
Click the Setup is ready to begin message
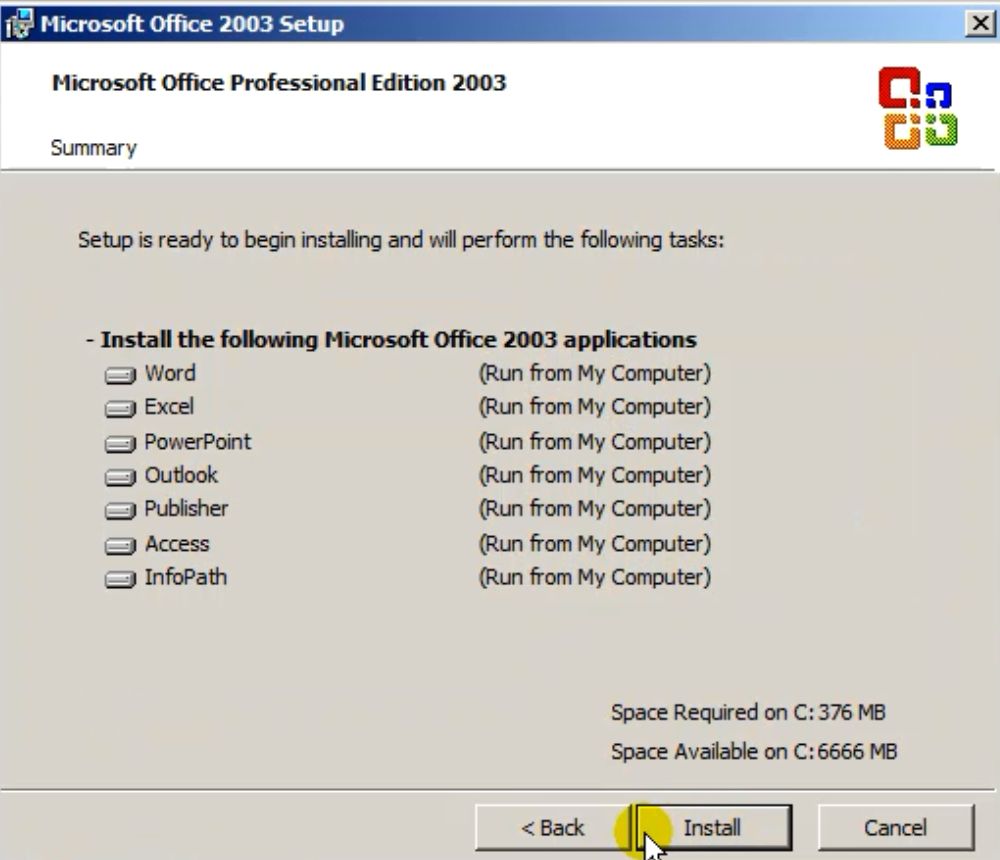[401, 241]
